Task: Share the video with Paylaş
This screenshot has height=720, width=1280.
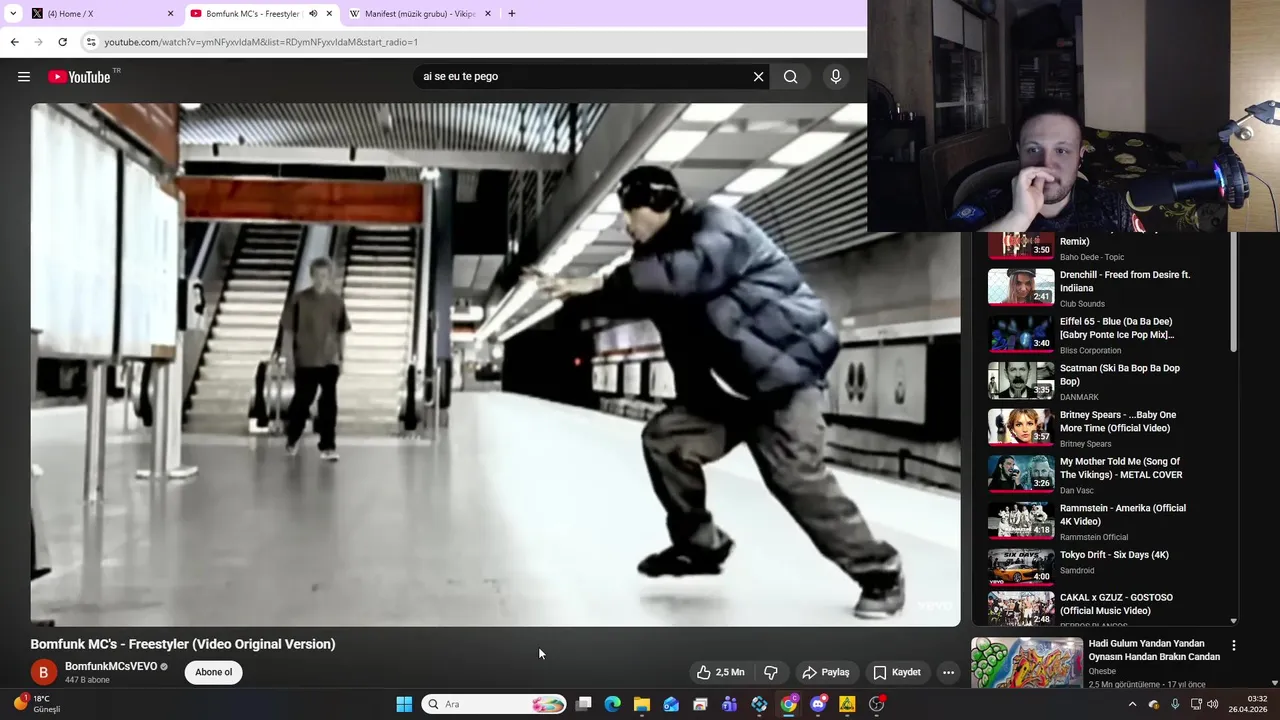Action: pos(826,672)
